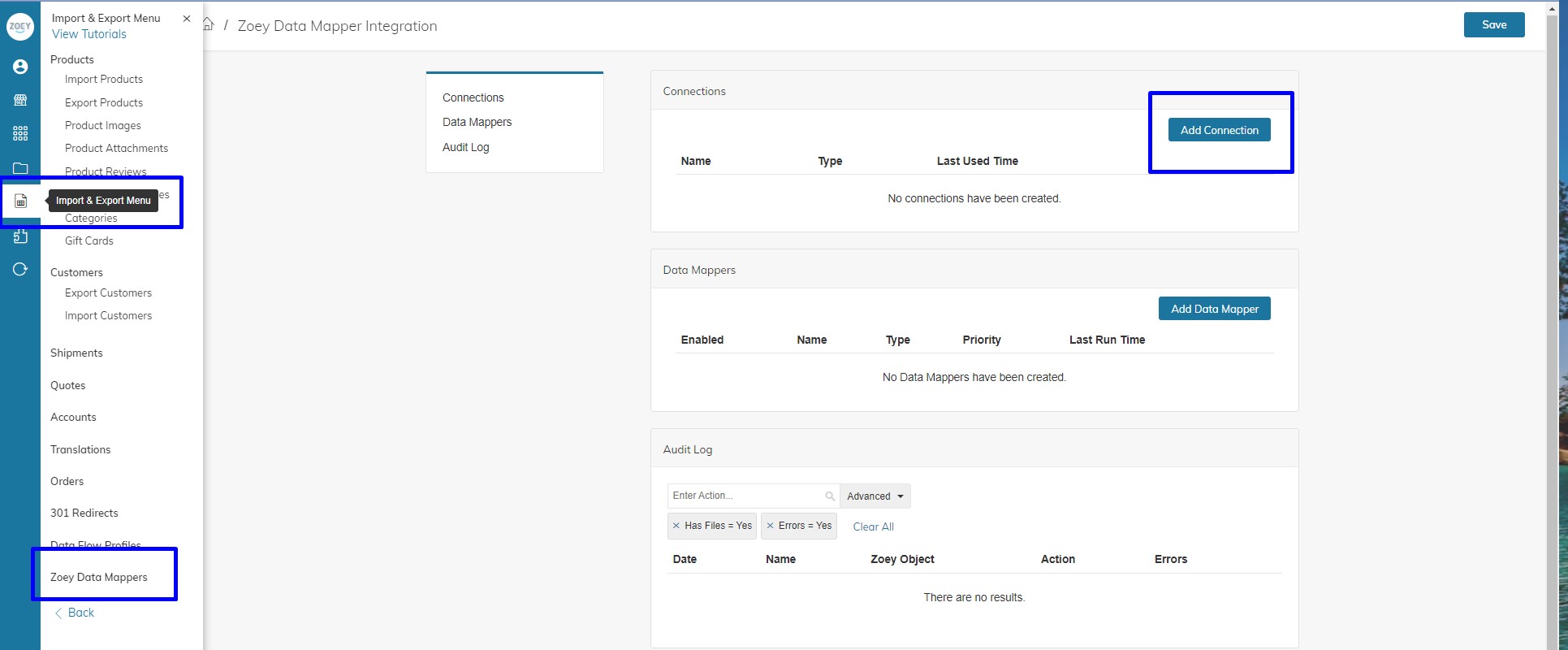Remove the 'Errors = Yes' filter
The height and width of the screenshot is (650, 1568).
[770, 526]
